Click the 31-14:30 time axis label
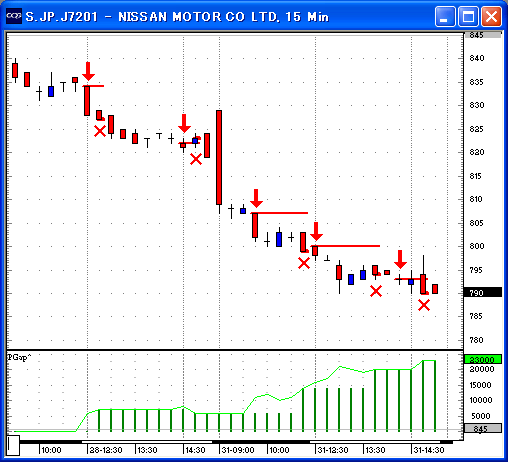Screen dimensions: 508x462 [429, 450]
